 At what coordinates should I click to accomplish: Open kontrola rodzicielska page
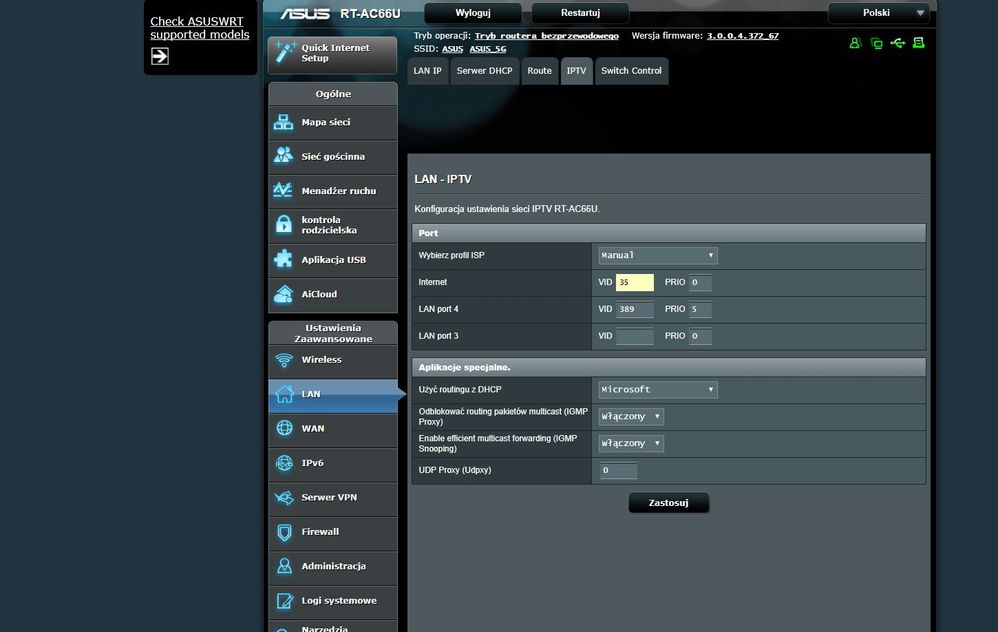pyautogui.click(x=332, y=226)
